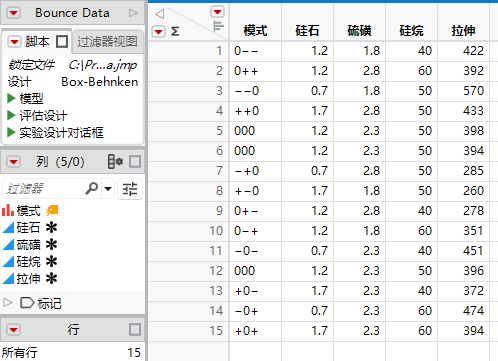
Task: Open the columns red triangle menu in table corner
Action: (218, 12)
